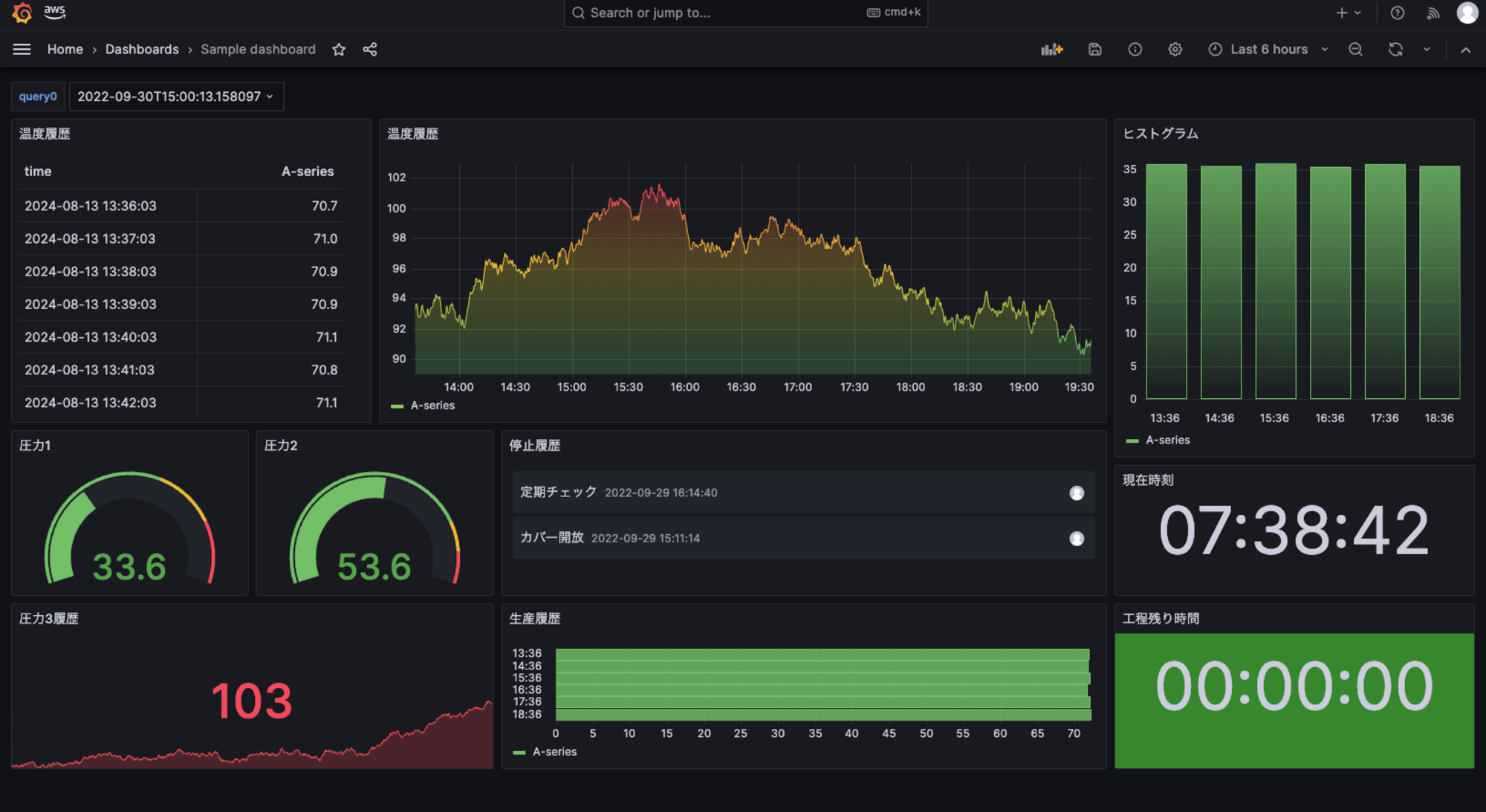Click the plus new item icon
This screenshot has width=1486, height=812.
(1341, 13)
